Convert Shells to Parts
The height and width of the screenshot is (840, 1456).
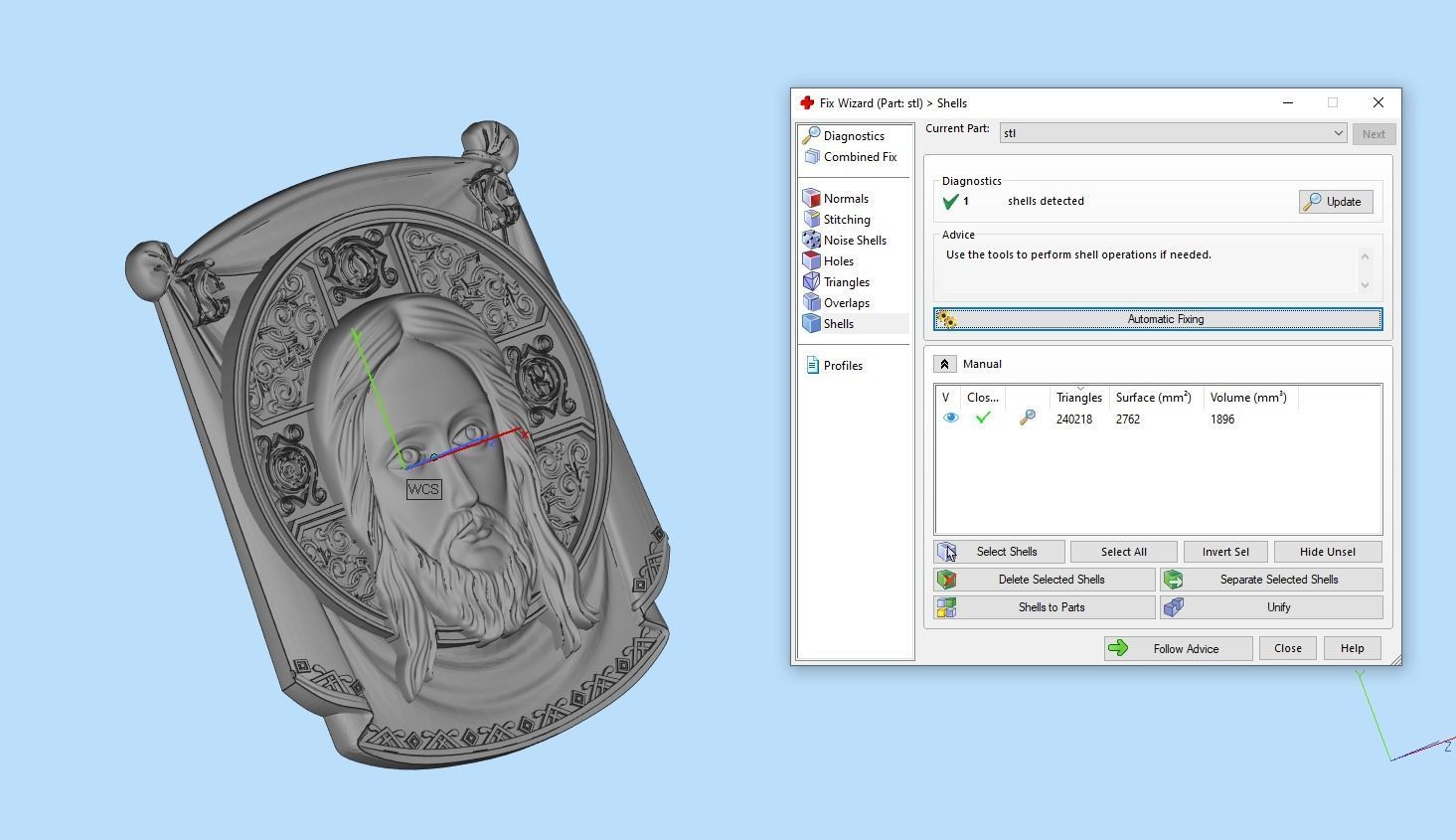1045,607
